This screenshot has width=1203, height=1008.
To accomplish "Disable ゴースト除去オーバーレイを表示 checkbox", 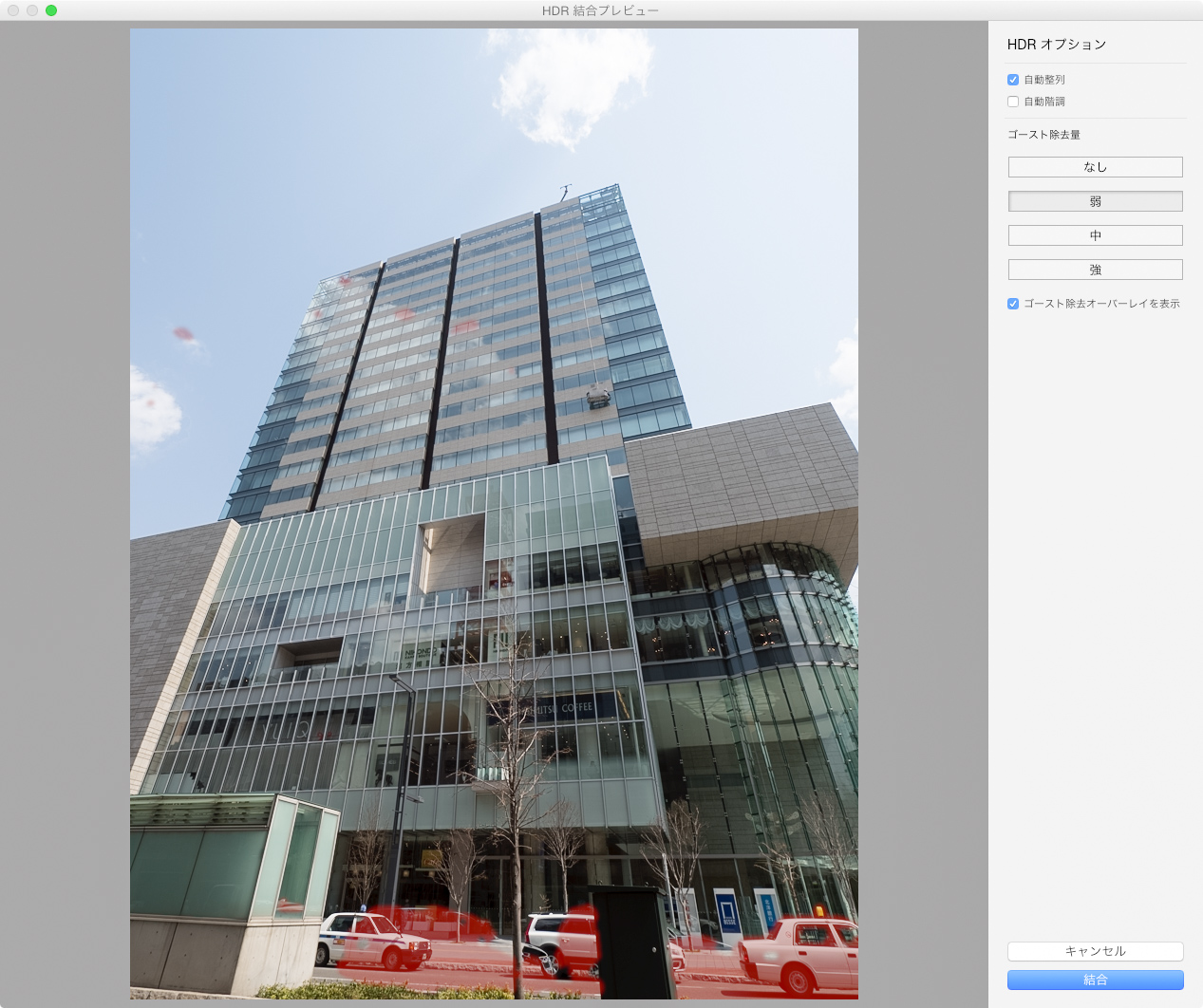I will pos(1013,304).
